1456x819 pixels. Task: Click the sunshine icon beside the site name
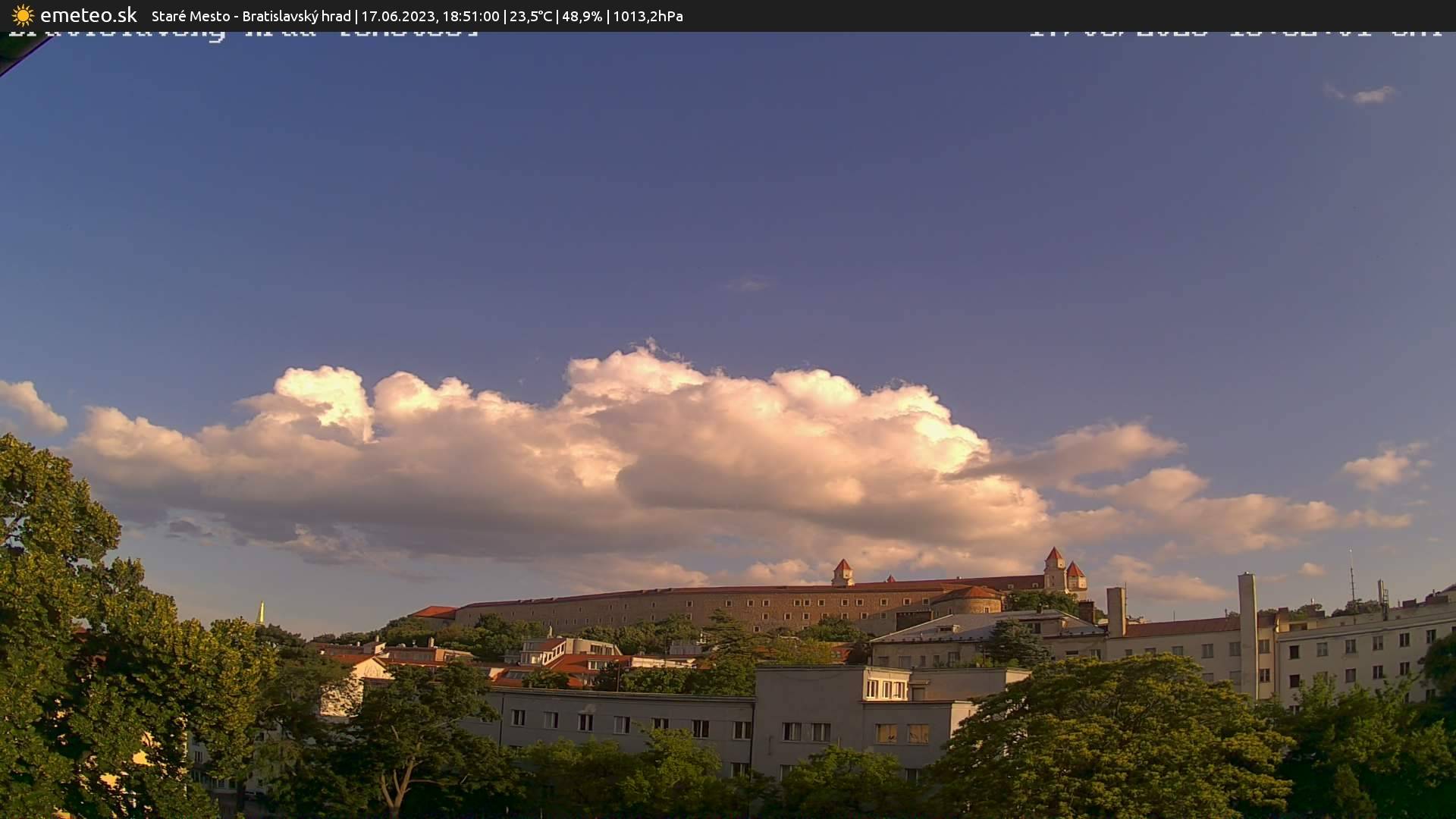(x=22, y=15)
